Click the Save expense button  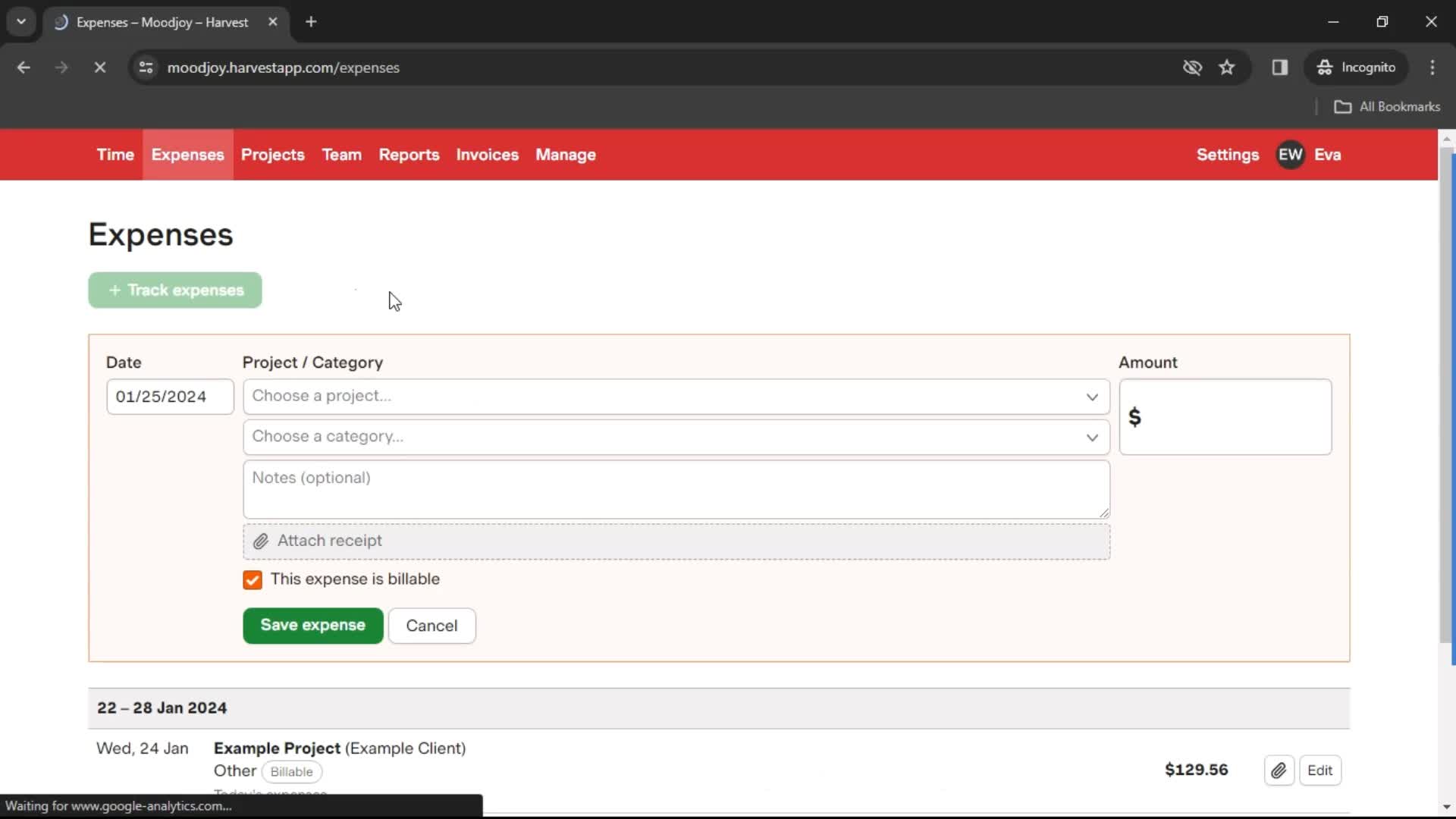tap(313, 625)
